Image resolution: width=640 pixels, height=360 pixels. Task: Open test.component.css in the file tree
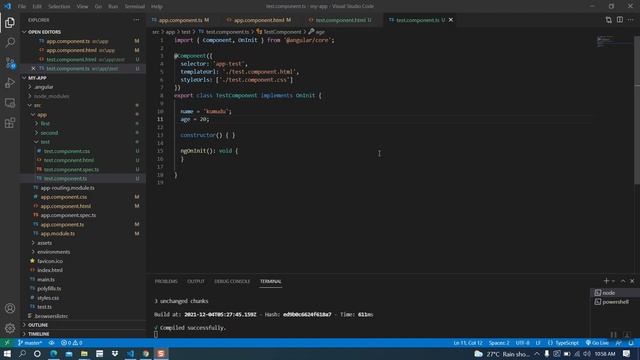click(x=67, y=151)
